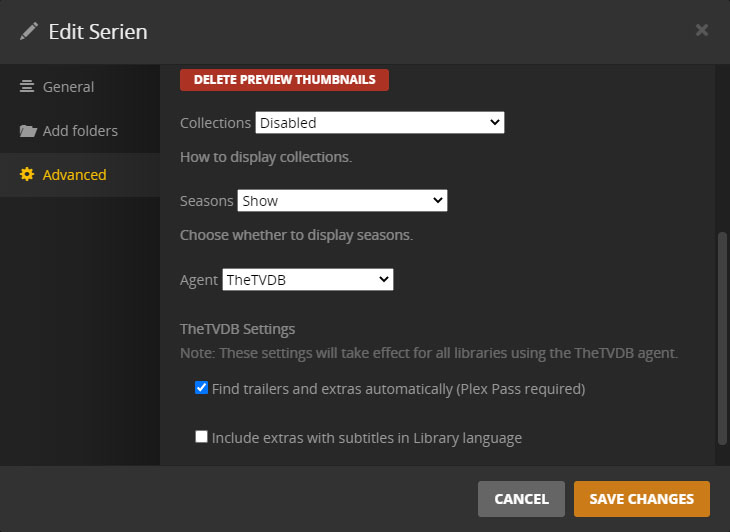Enable Include extras with subtitles checkbox

click(202, 437)
